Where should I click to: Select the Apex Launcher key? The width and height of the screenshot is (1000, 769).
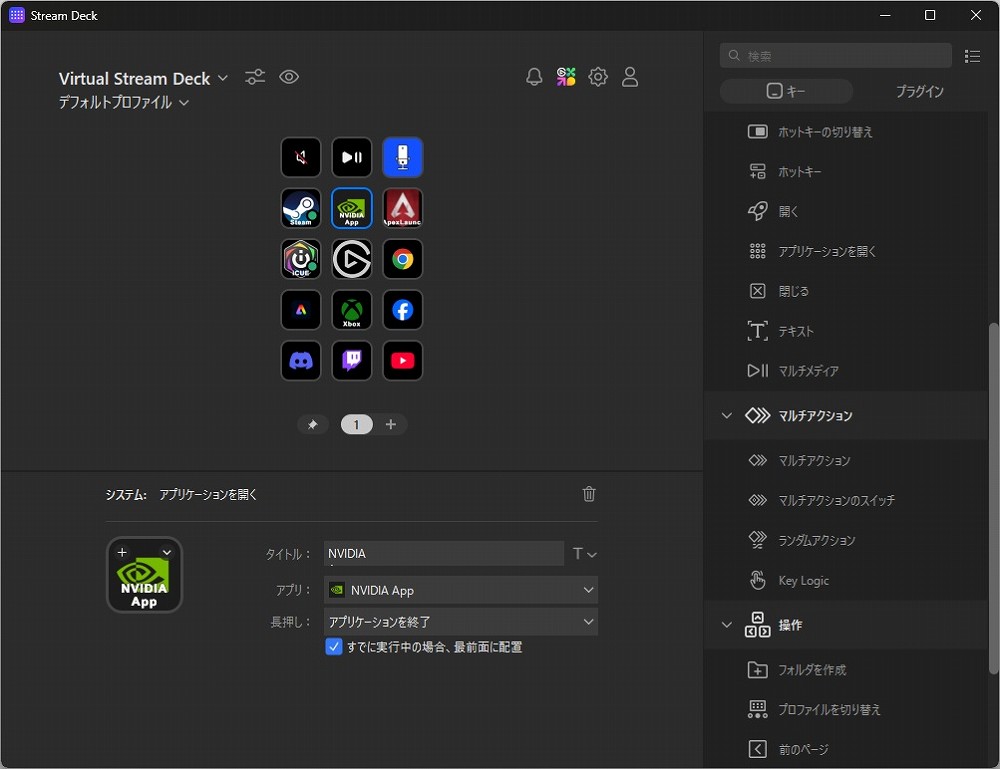pyautogui.click(x=402, y=208)
